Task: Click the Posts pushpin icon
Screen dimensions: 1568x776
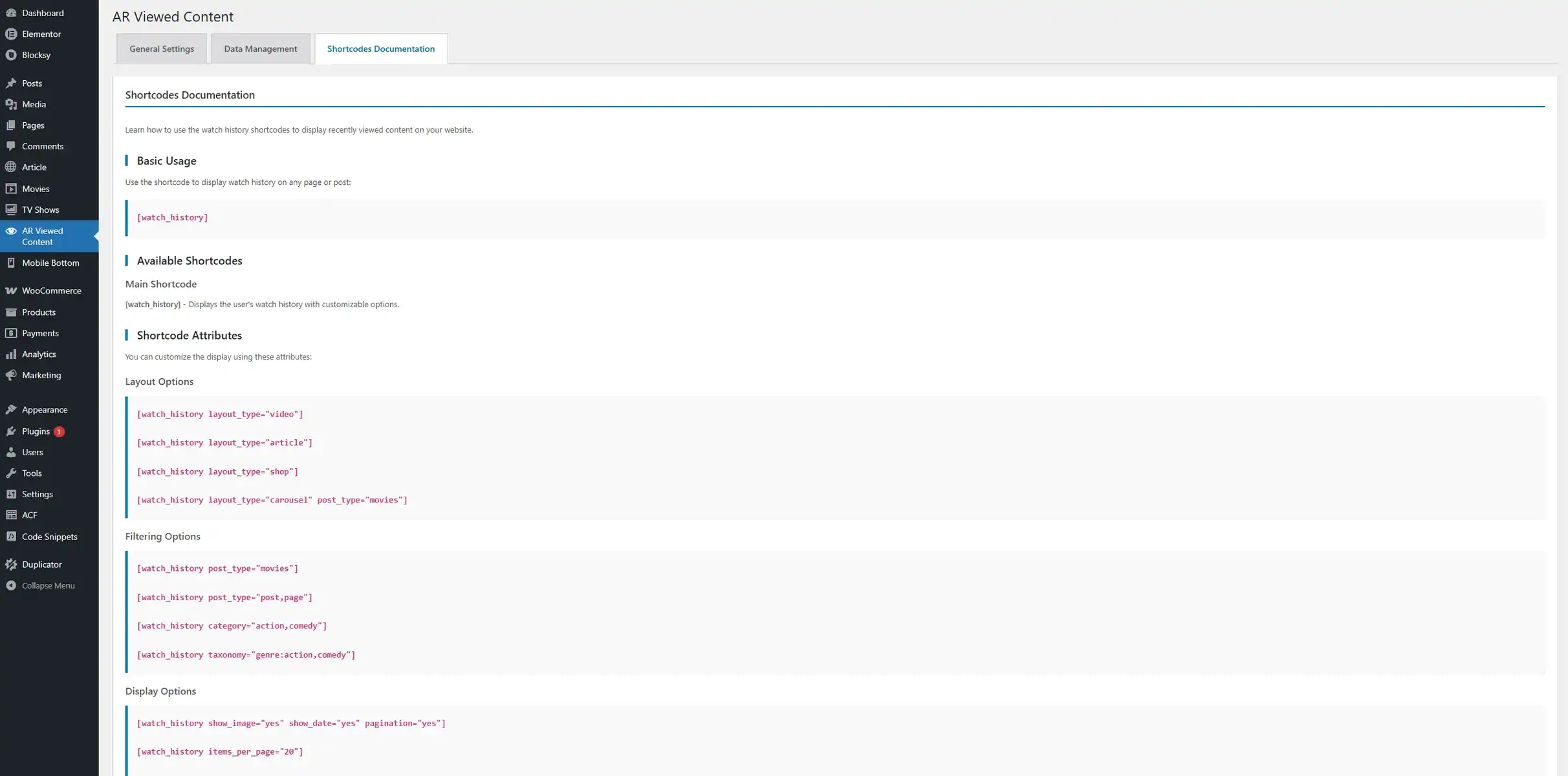Action: [11, 83]
